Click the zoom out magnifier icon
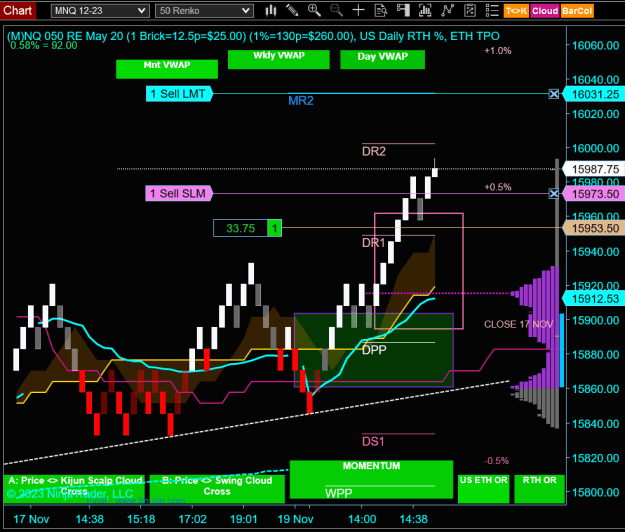The width and height of the screenshot is (625, 532). [x=336, y=11]
